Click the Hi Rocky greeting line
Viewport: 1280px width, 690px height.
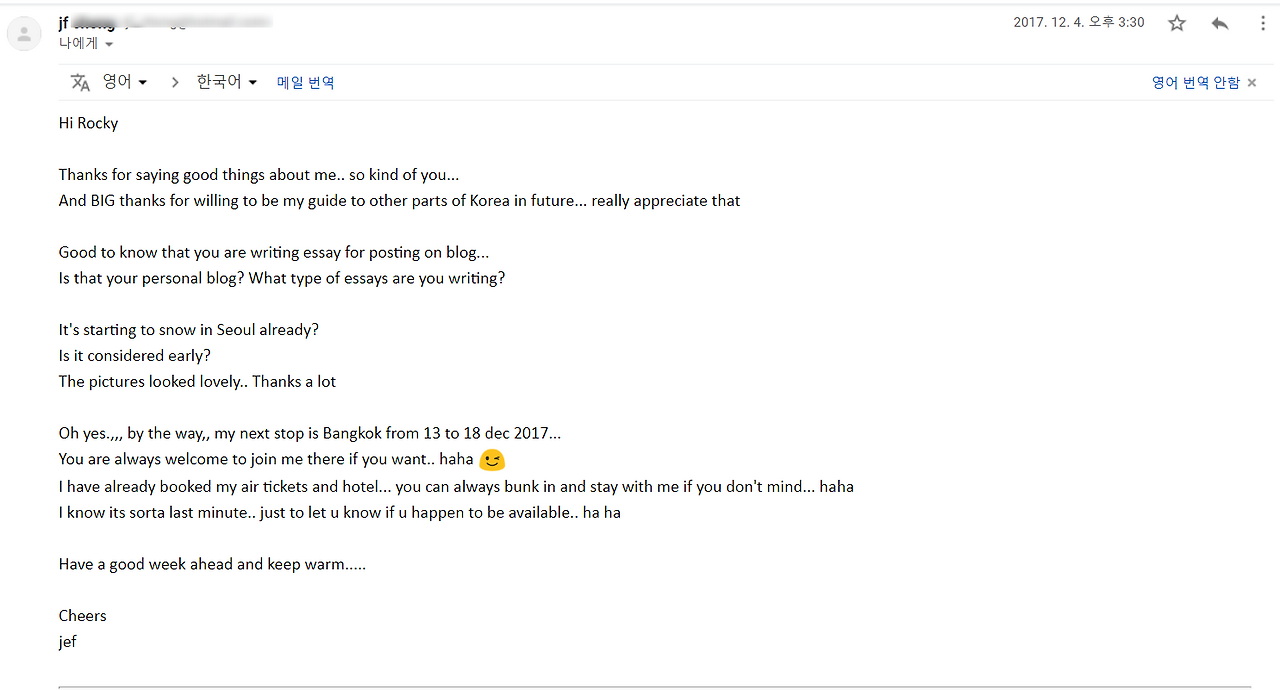(x=88, y=123)
